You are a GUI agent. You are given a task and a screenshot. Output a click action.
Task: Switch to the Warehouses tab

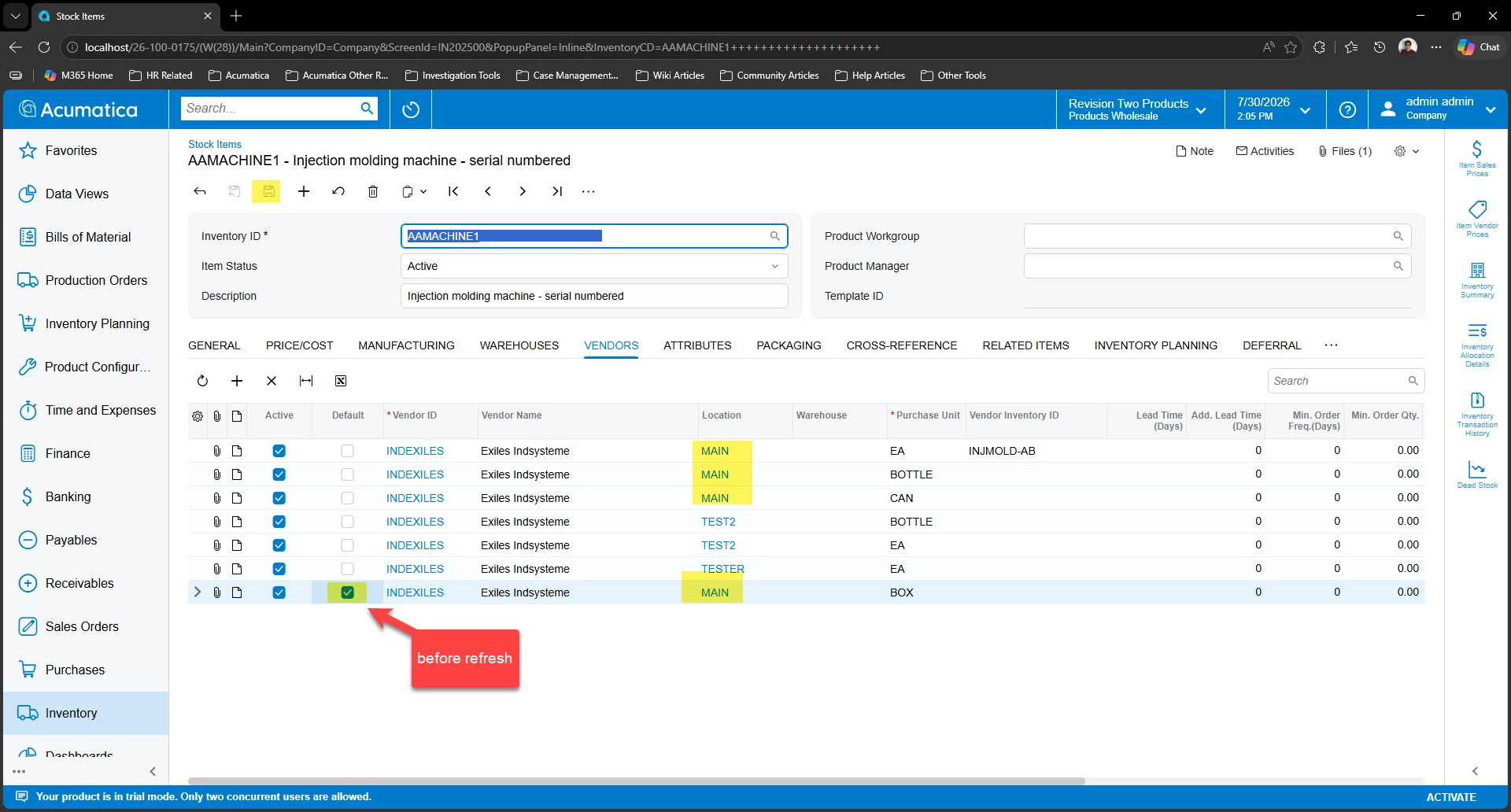[x=519, y=345]
